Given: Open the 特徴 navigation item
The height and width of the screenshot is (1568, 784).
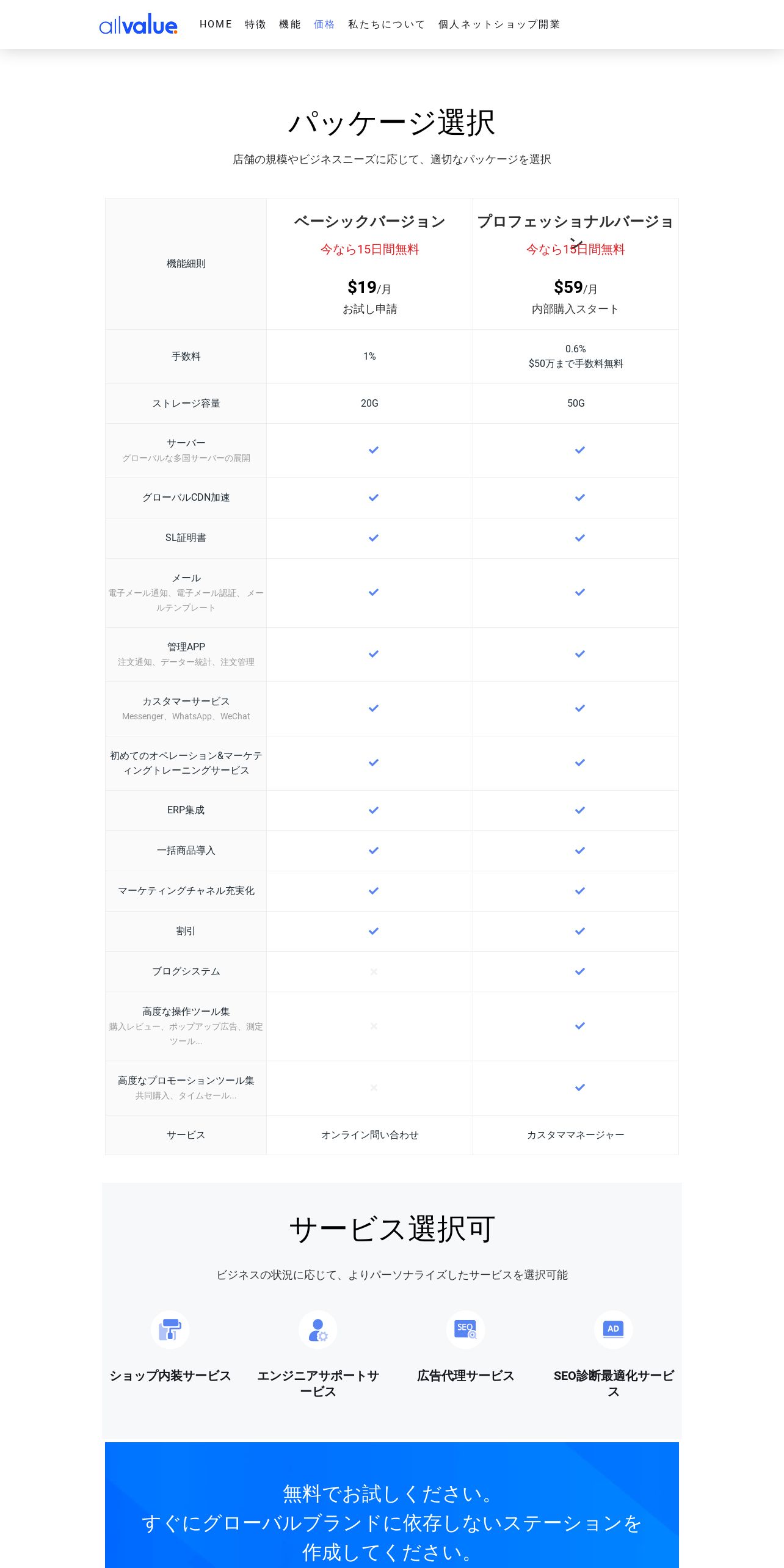Looking at the screenshot, I should [x=255, y=24].
